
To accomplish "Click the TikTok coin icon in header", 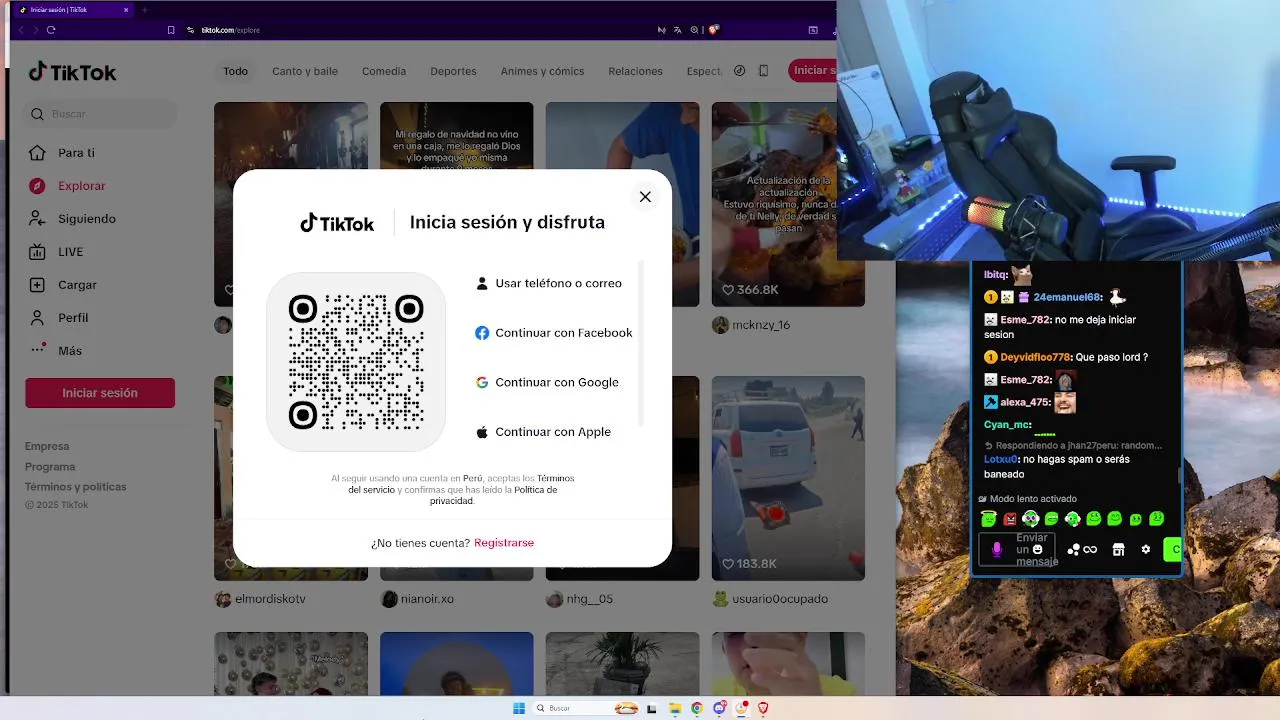I will tap(740, 71).
